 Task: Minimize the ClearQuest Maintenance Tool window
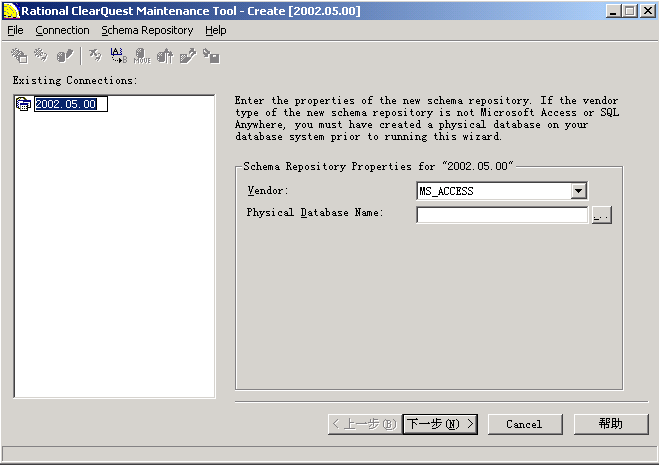(614, 11)
